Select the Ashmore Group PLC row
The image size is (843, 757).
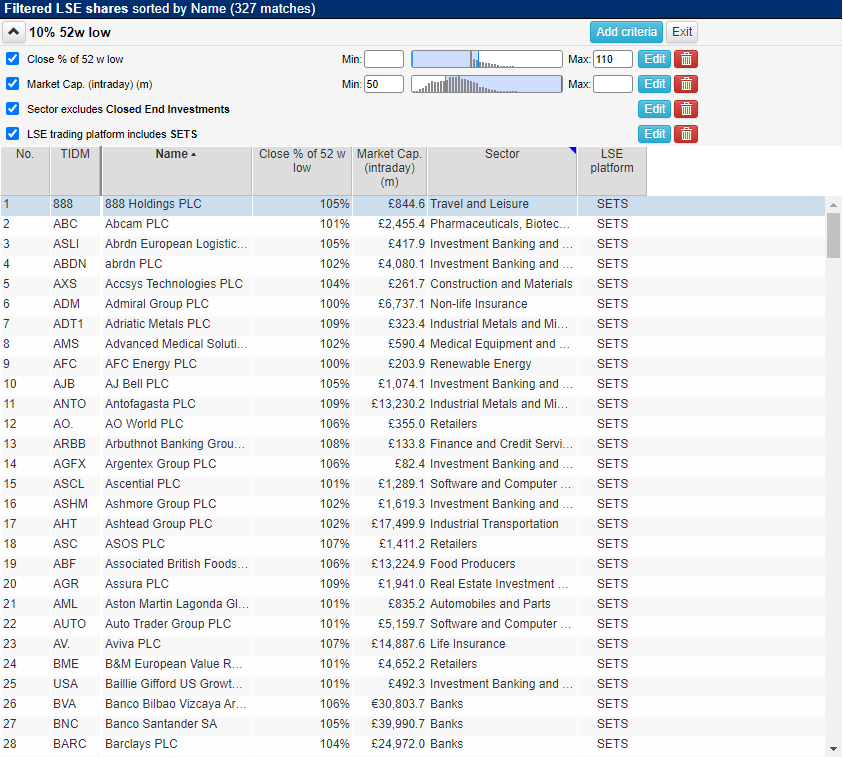tap(413, 504)
